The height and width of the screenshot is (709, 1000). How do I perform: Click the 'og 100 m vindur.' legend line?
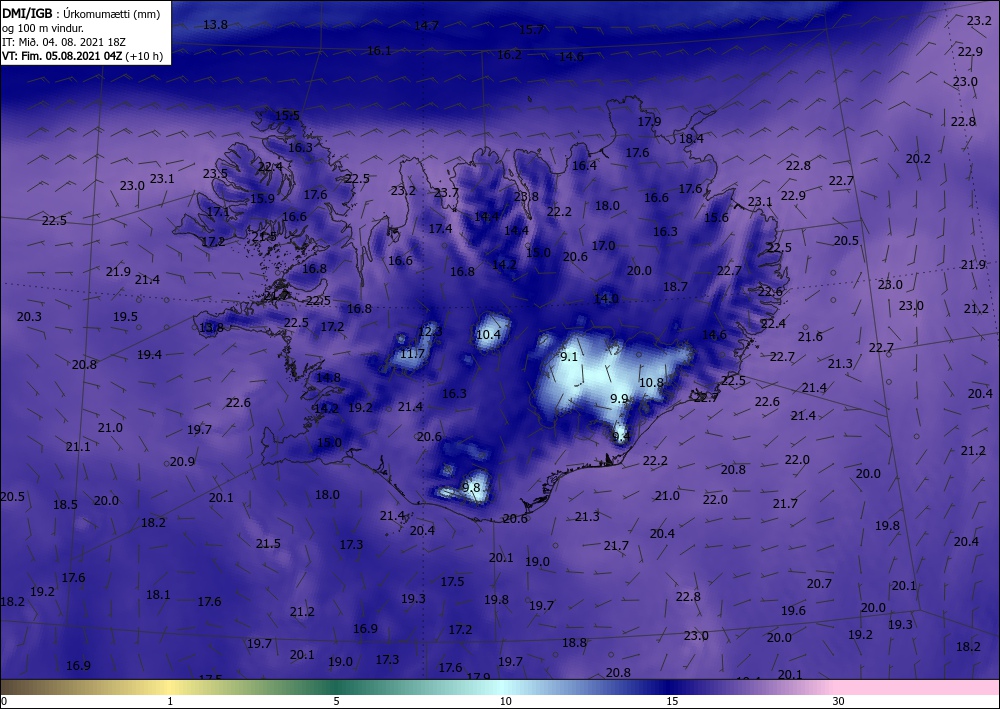[43, 28]
